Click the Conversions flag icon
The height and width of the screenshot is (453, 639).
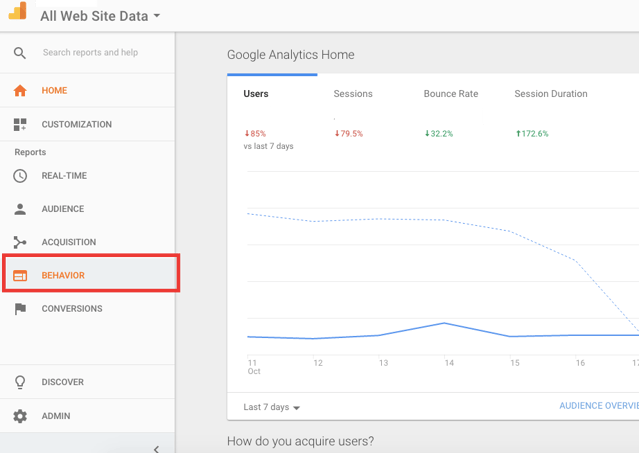[20, 309]
